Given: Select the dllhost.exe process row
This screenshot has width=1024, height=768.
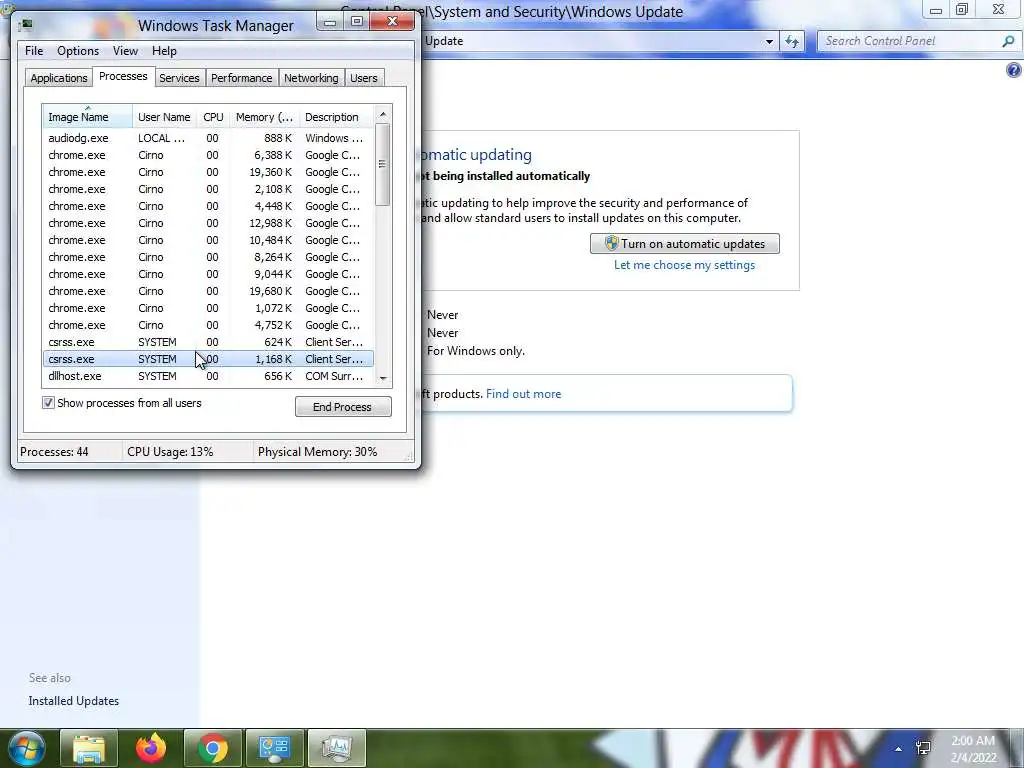Looking at the screenshot, I should (x=208, y=376).
